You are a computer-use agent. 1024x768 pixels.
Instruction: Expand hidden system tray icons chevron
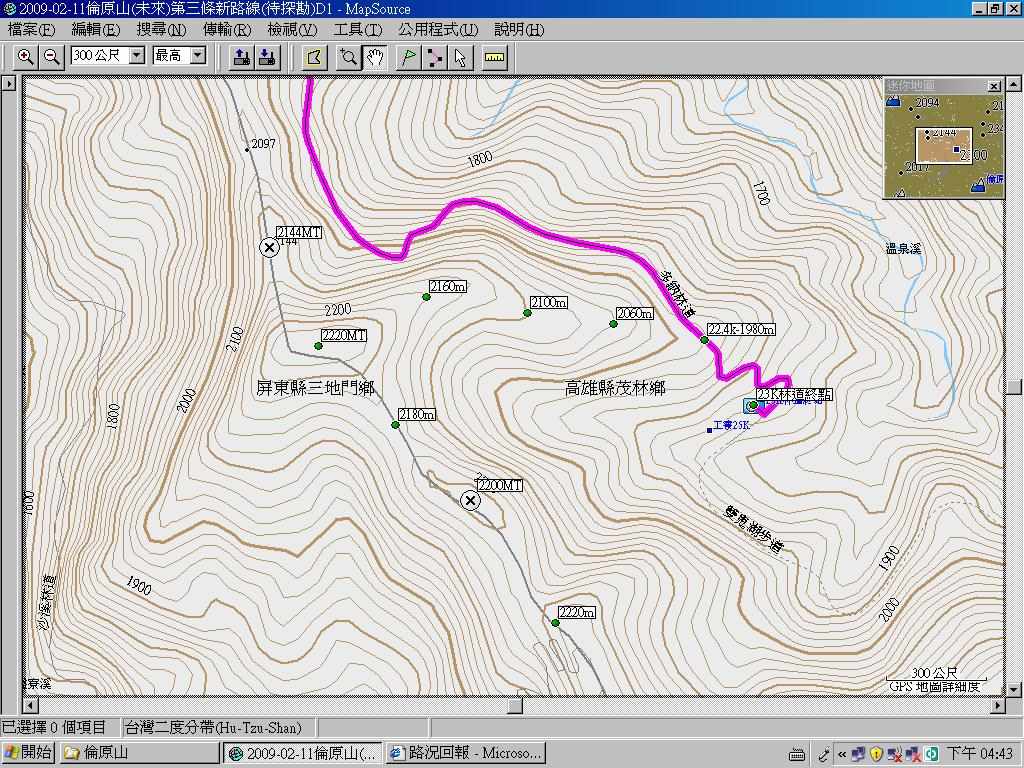pos(842,754)
